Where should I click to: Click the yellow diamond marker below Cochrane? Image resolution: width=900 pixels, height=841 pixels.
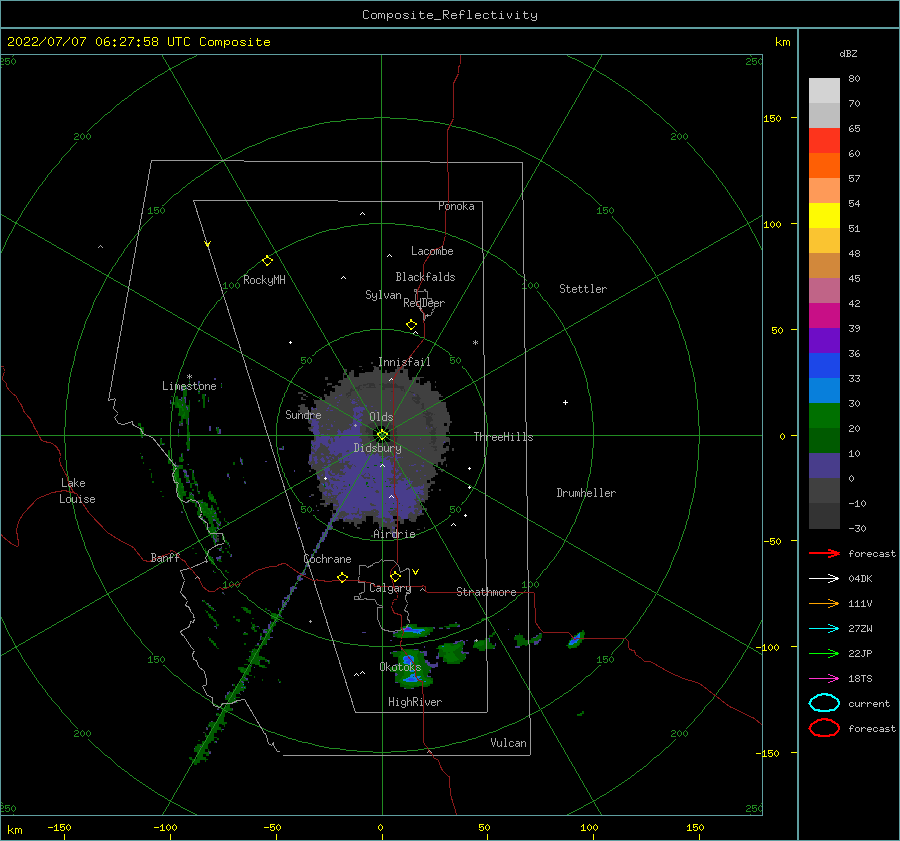click(343, 577)
